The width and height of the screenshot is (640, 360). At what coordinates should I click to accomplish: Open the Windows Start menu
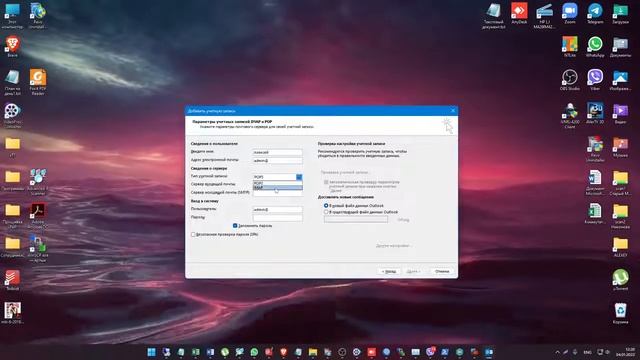click(x=151, y=352)
